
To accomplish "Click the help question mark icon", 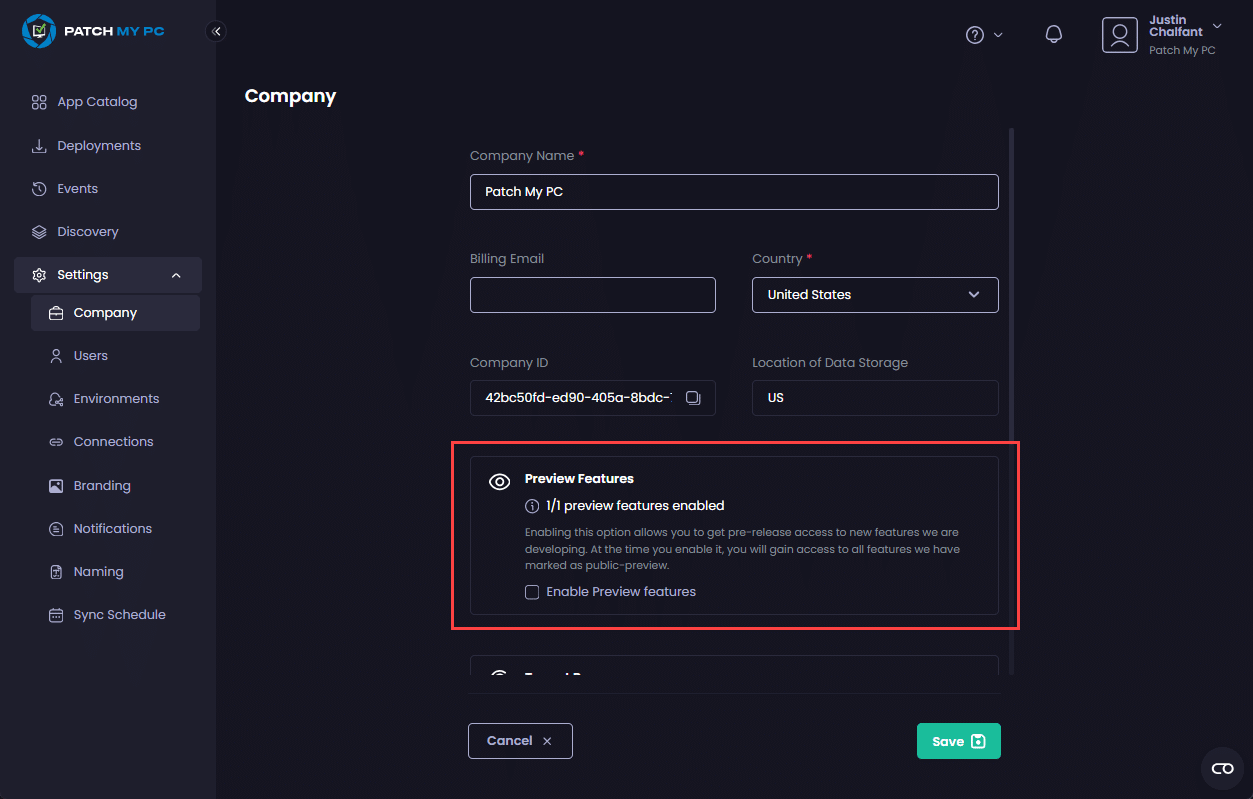I will click(975, 35).
